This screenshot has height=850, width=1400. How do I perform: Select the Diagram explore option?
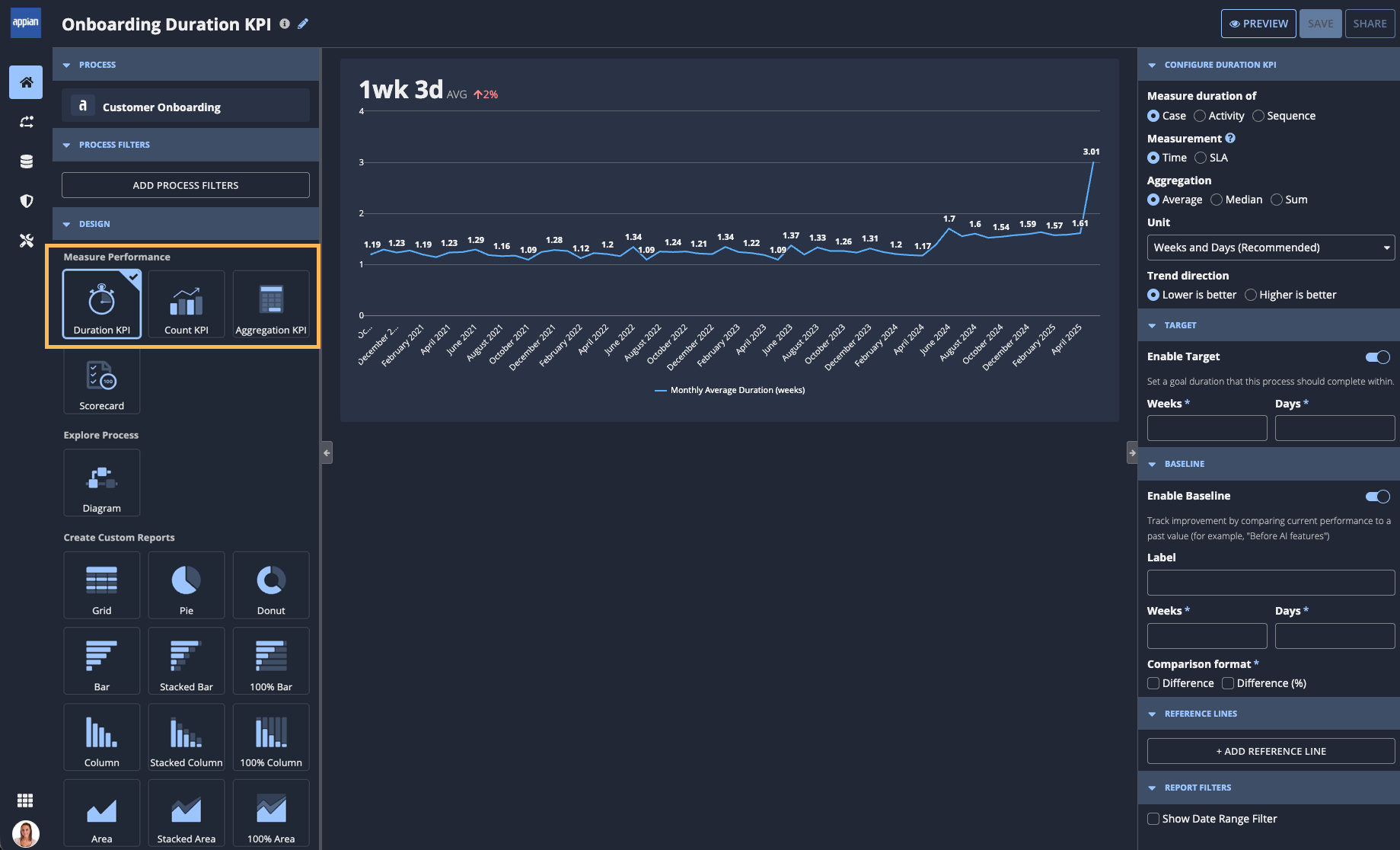point(102,482)
